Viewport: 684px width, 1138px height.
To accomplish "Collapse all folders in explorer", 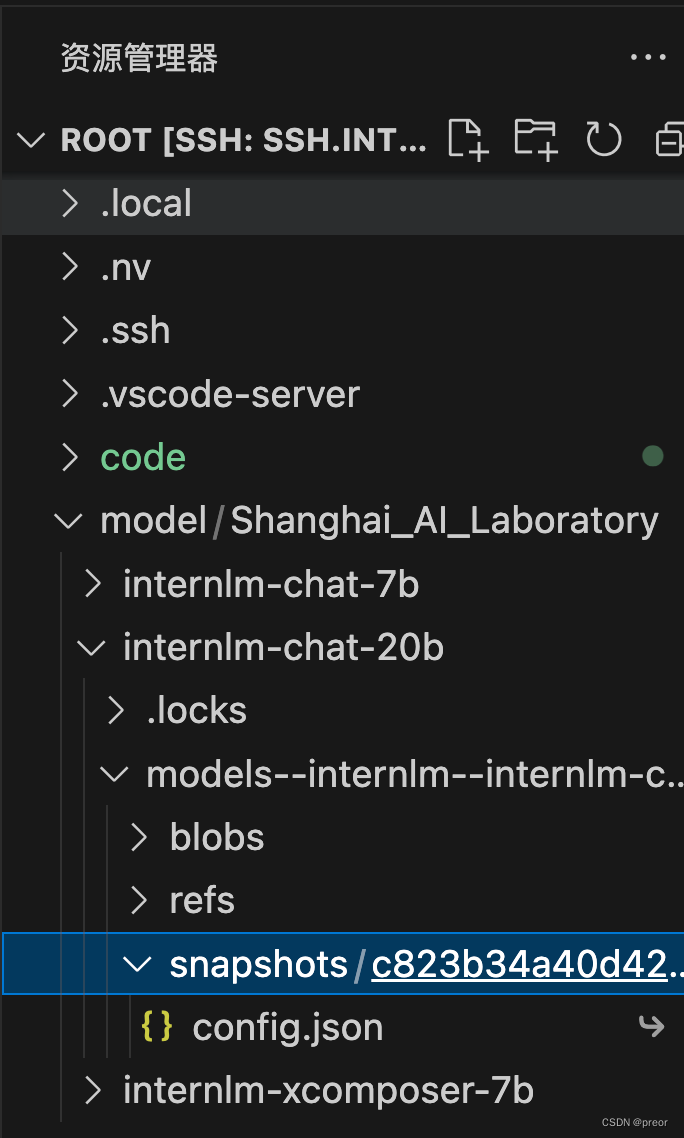I will point(668,140).
